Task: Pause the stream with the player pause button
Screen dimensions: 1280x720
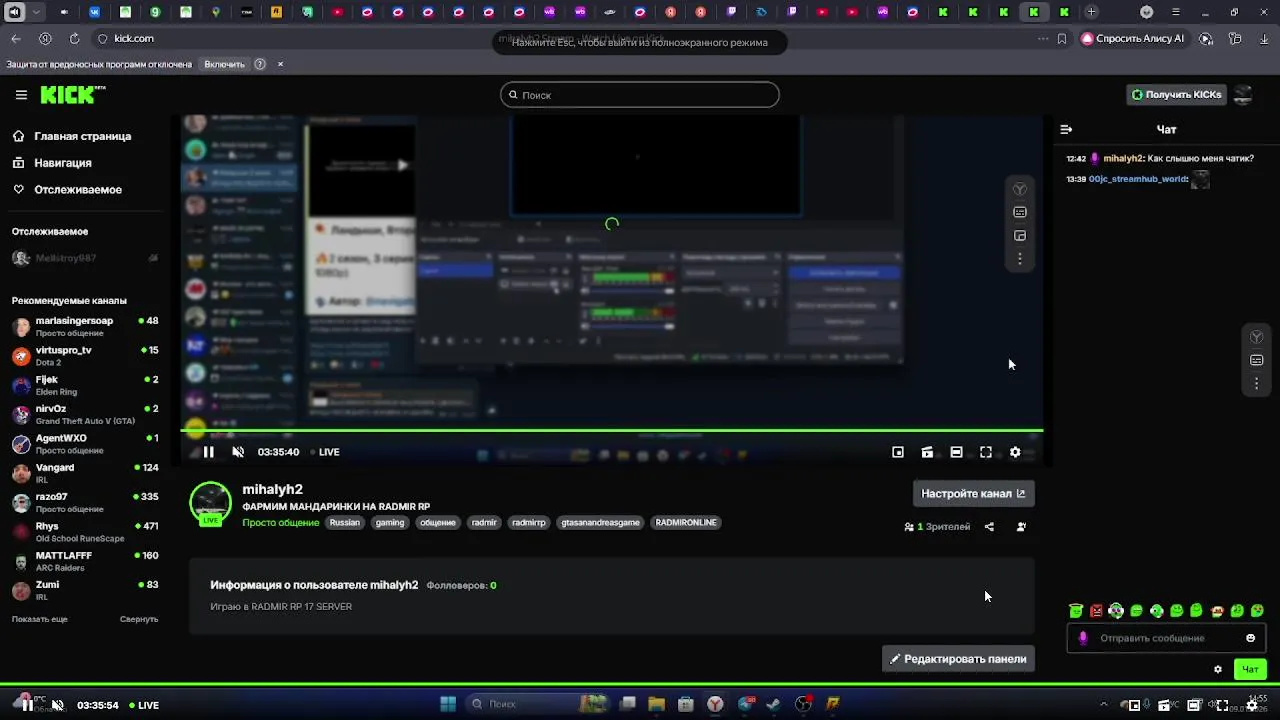Action: (x=208, y=452)
